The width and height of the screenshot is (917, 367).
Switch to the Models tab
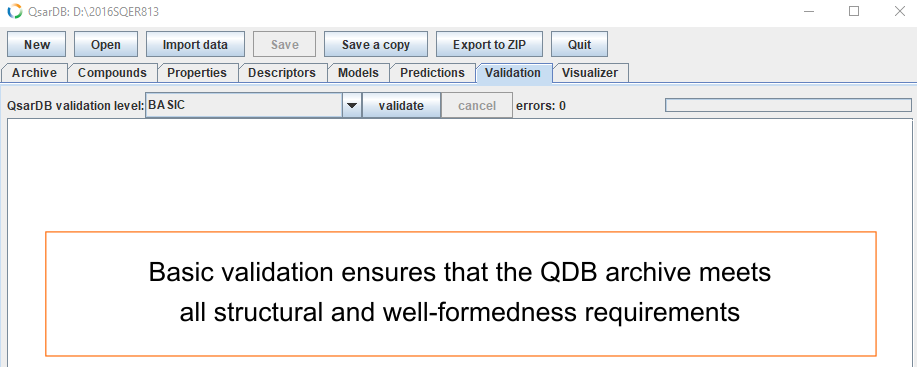coord(358,73)
